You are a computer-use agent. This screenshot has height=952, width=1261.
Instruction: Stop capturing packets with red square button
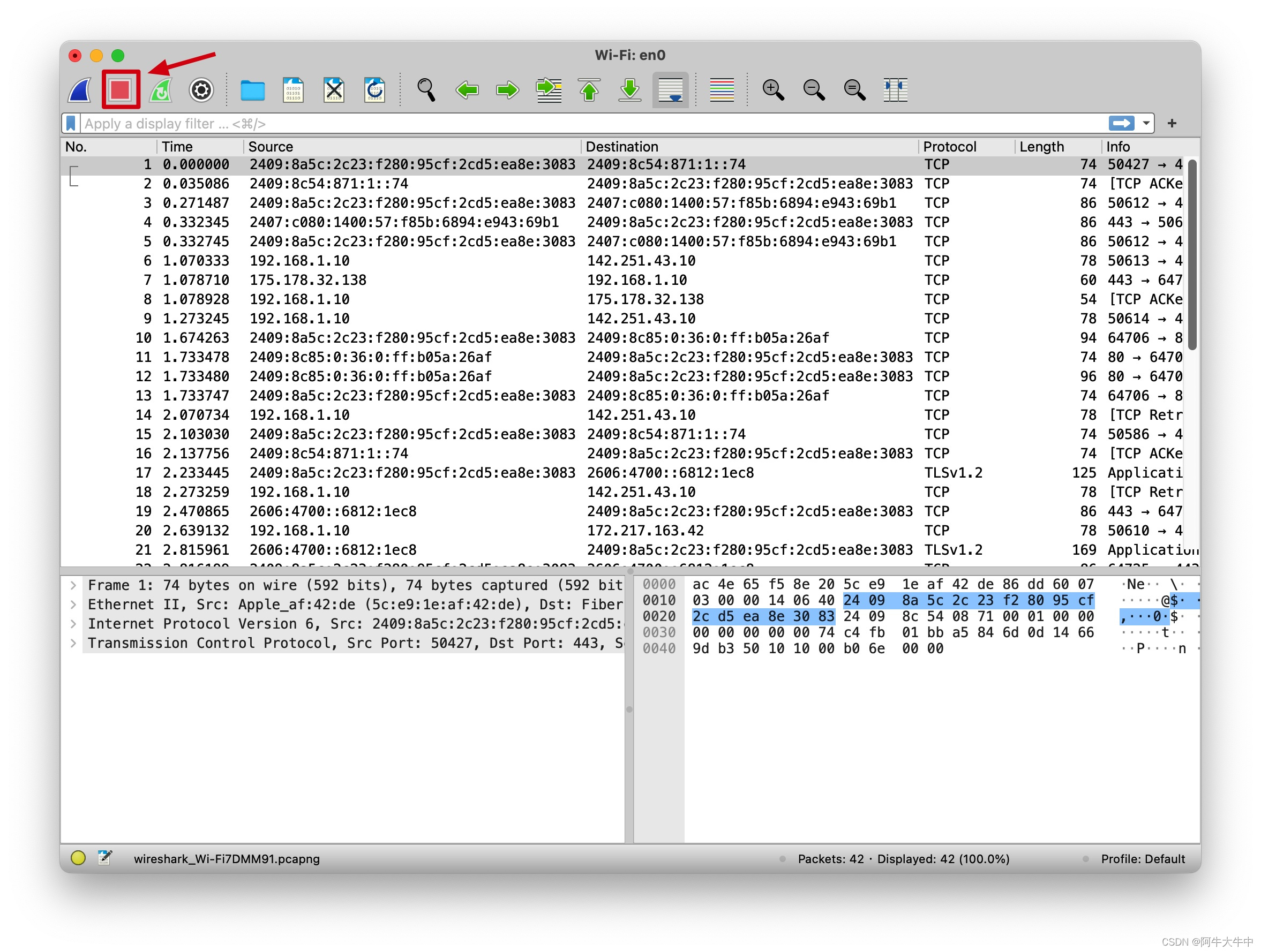tap(121, 90)
